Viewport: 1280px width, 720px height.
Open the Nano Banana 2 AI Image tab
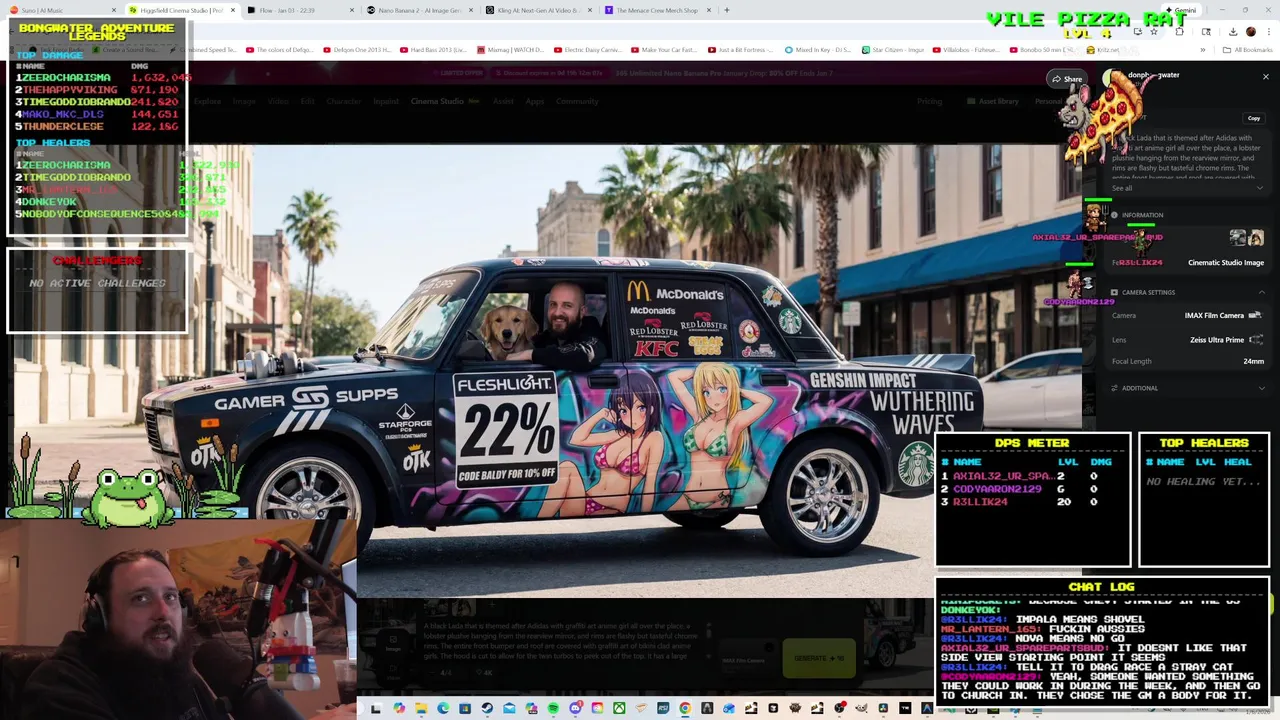point(418,10)
